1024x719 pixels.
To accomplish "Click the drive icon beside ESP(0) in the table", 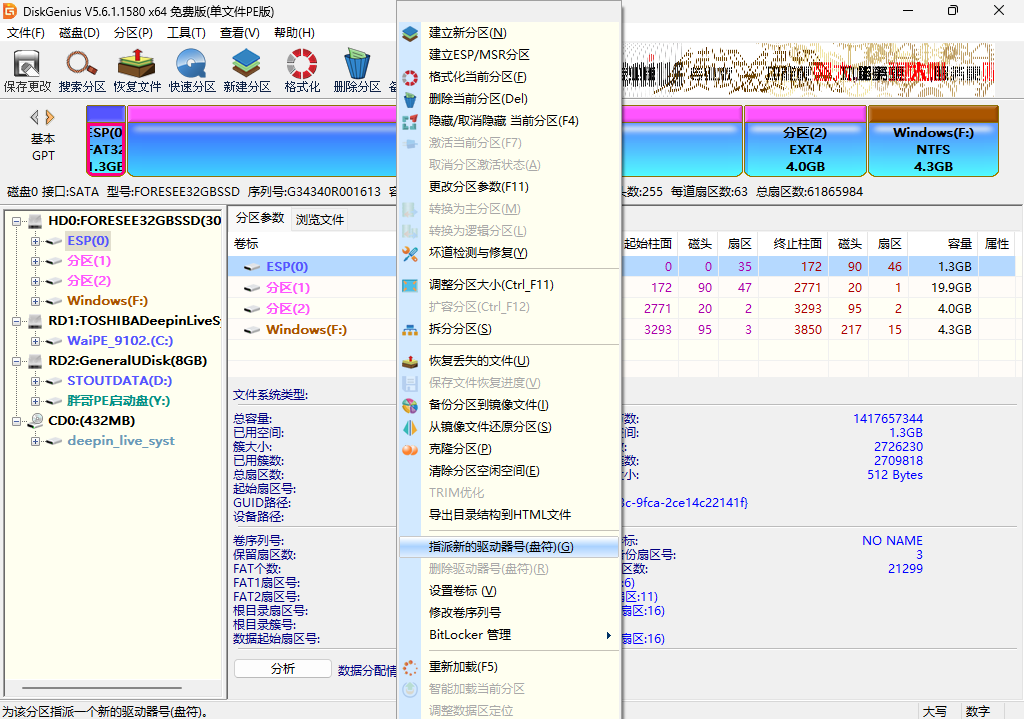I will pyautogui.click(x=252, y=267).
